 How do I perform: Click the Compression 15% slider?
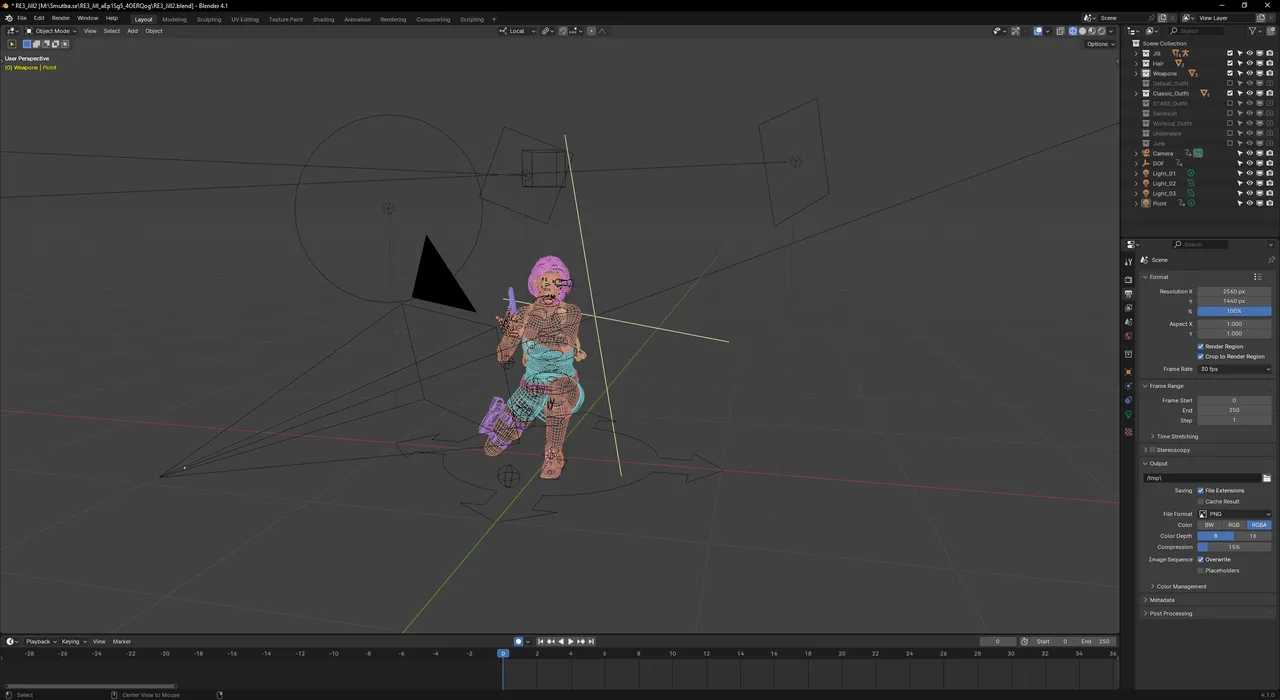pyautogui.click(x=1235, y=547)
